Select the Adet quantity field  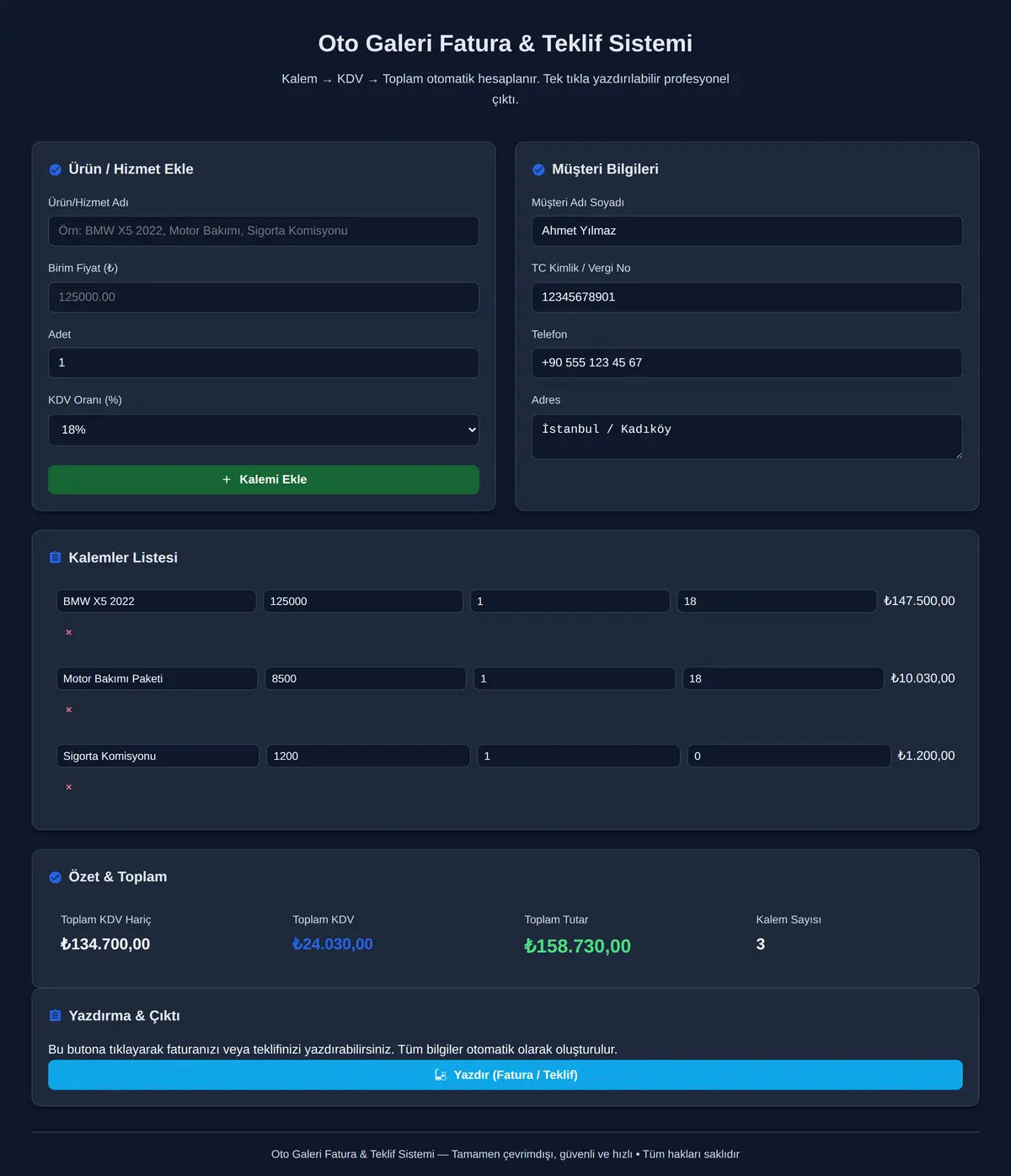click(x=264, y=363)
